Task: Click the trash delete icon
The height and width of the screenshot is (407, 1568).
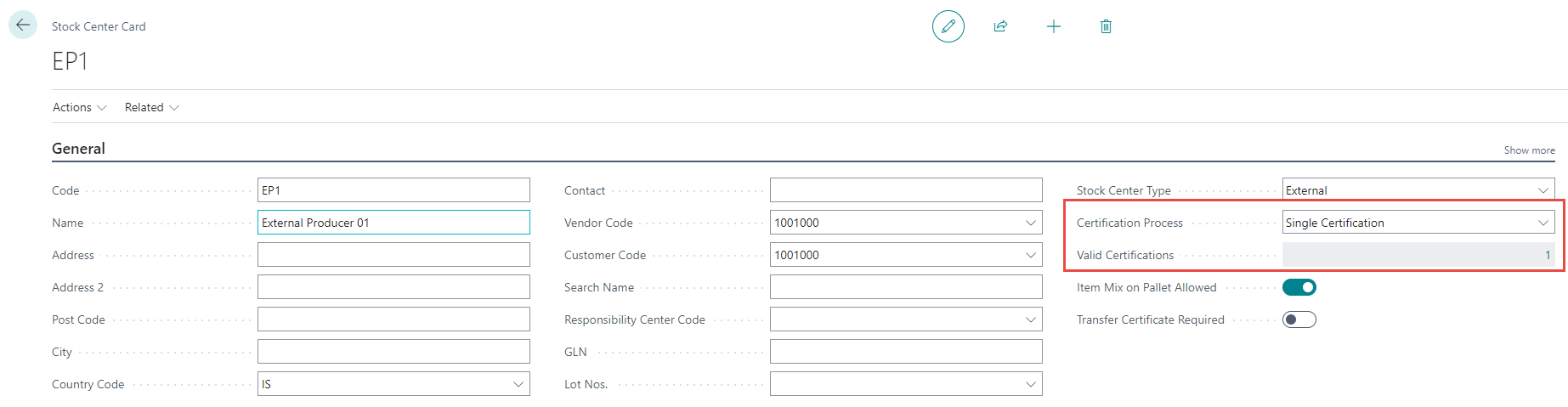Action: [x=1106, y=26]
